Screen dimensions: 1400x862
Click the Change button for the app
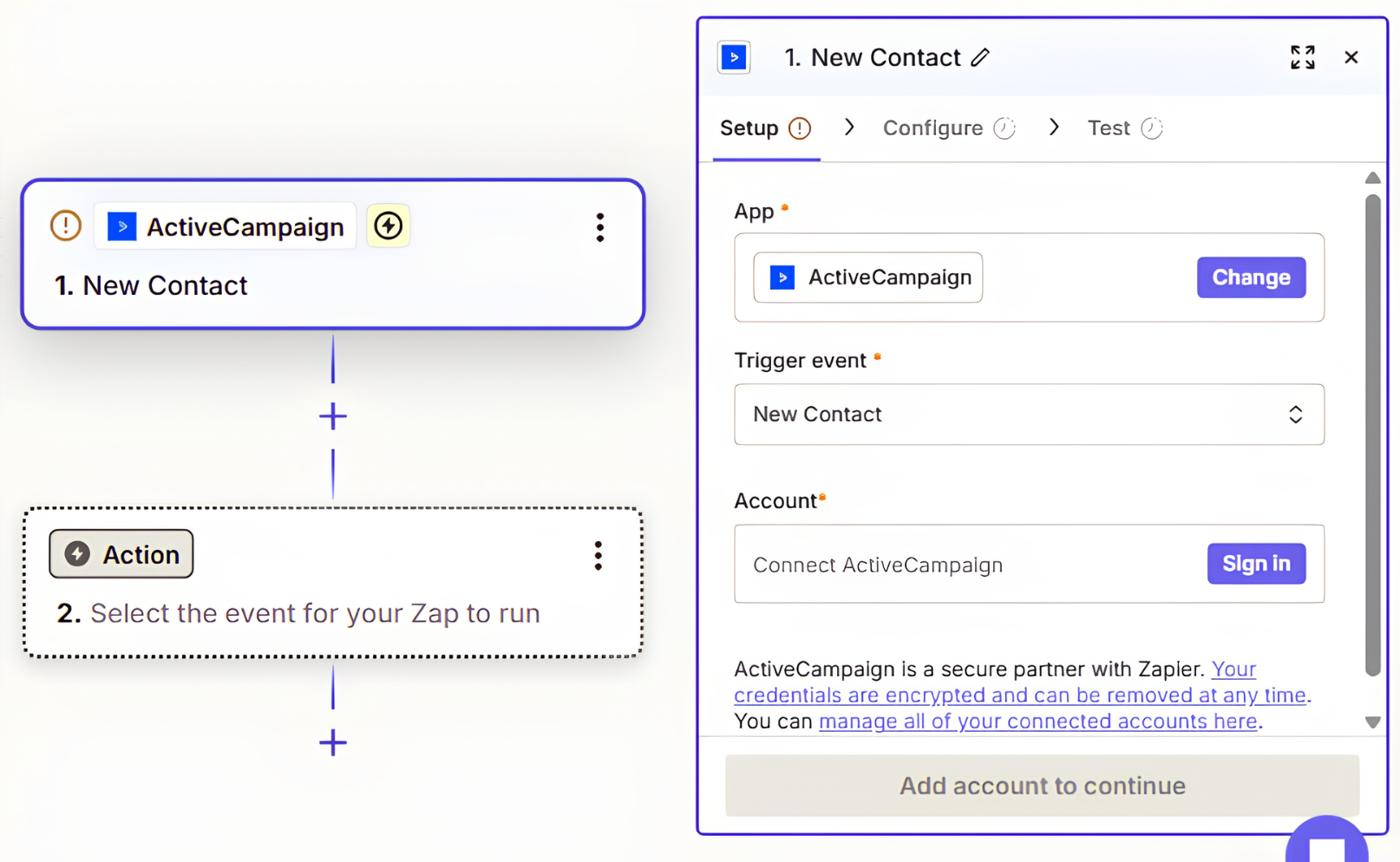click(x=1251, y=278)
